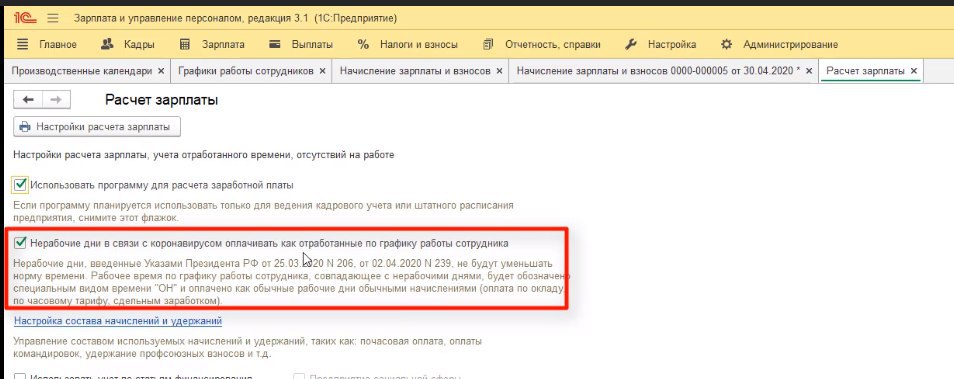This screenshot has width=954, height=379.
Task: Open the Отчетность, справки section
Action: [541, 44]
